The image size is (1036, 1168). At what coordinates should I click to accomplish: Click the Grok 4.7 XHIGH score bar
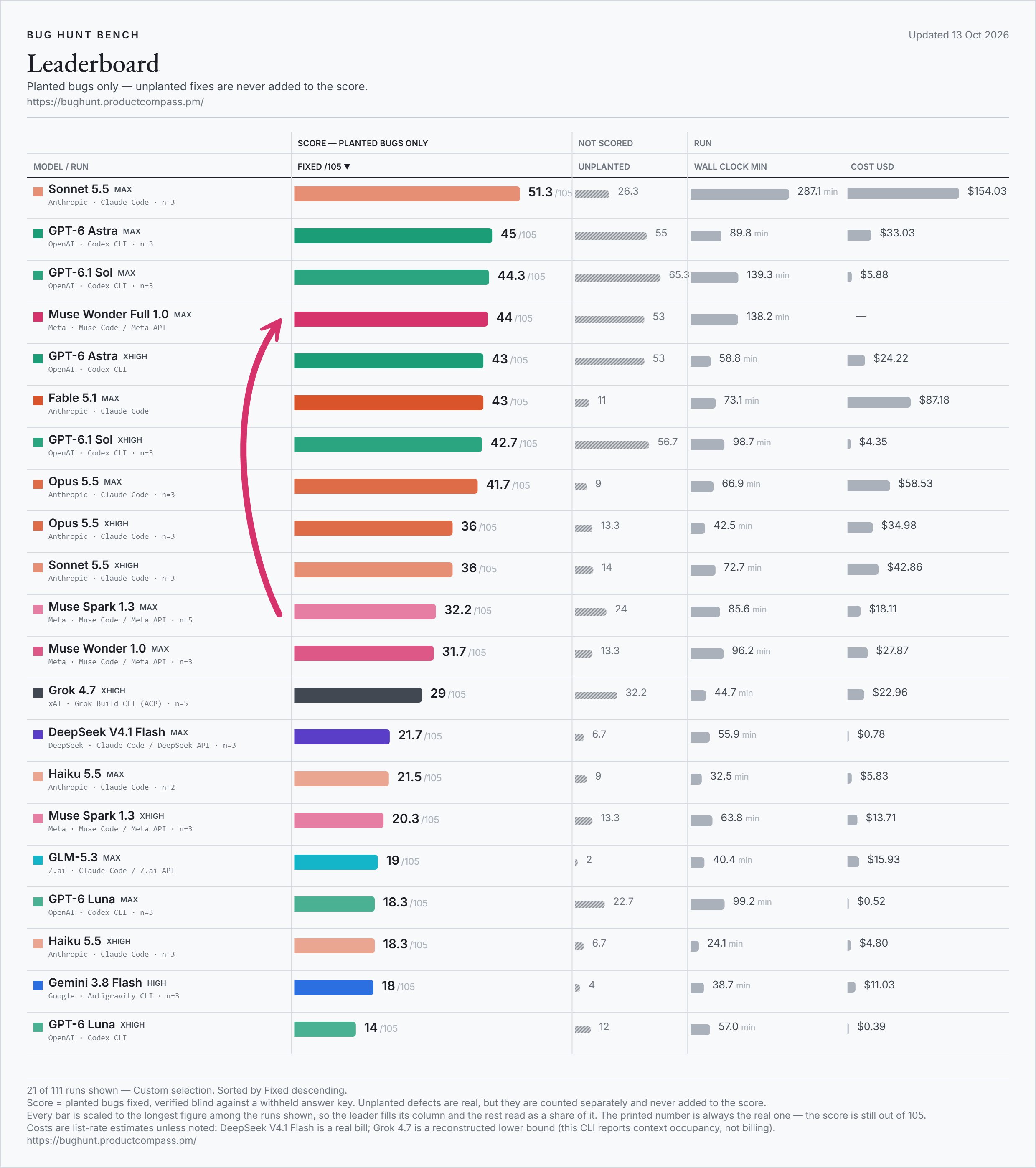coord(358,695)
